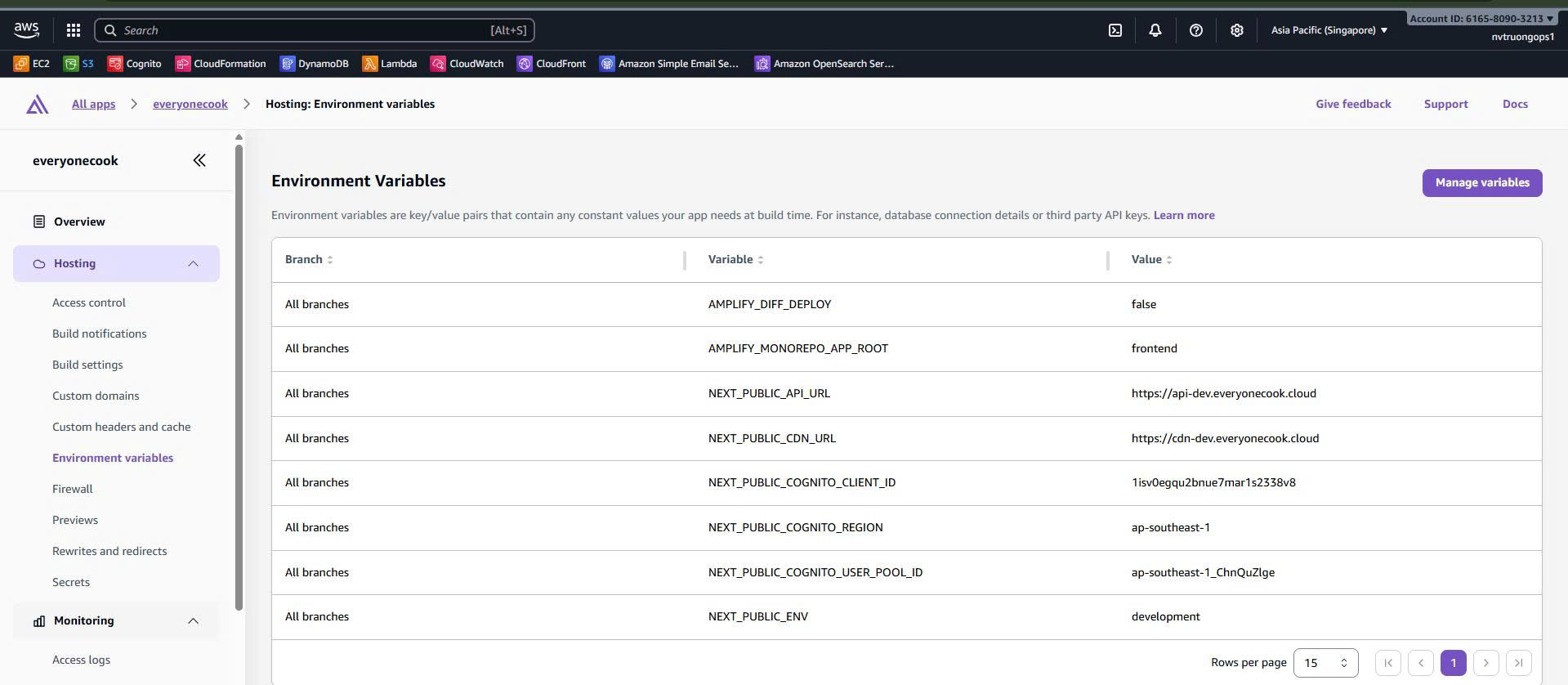This screenshot has width=1568, height=685.
Task: Sort the table by Variable column
Action: point(735,259)
